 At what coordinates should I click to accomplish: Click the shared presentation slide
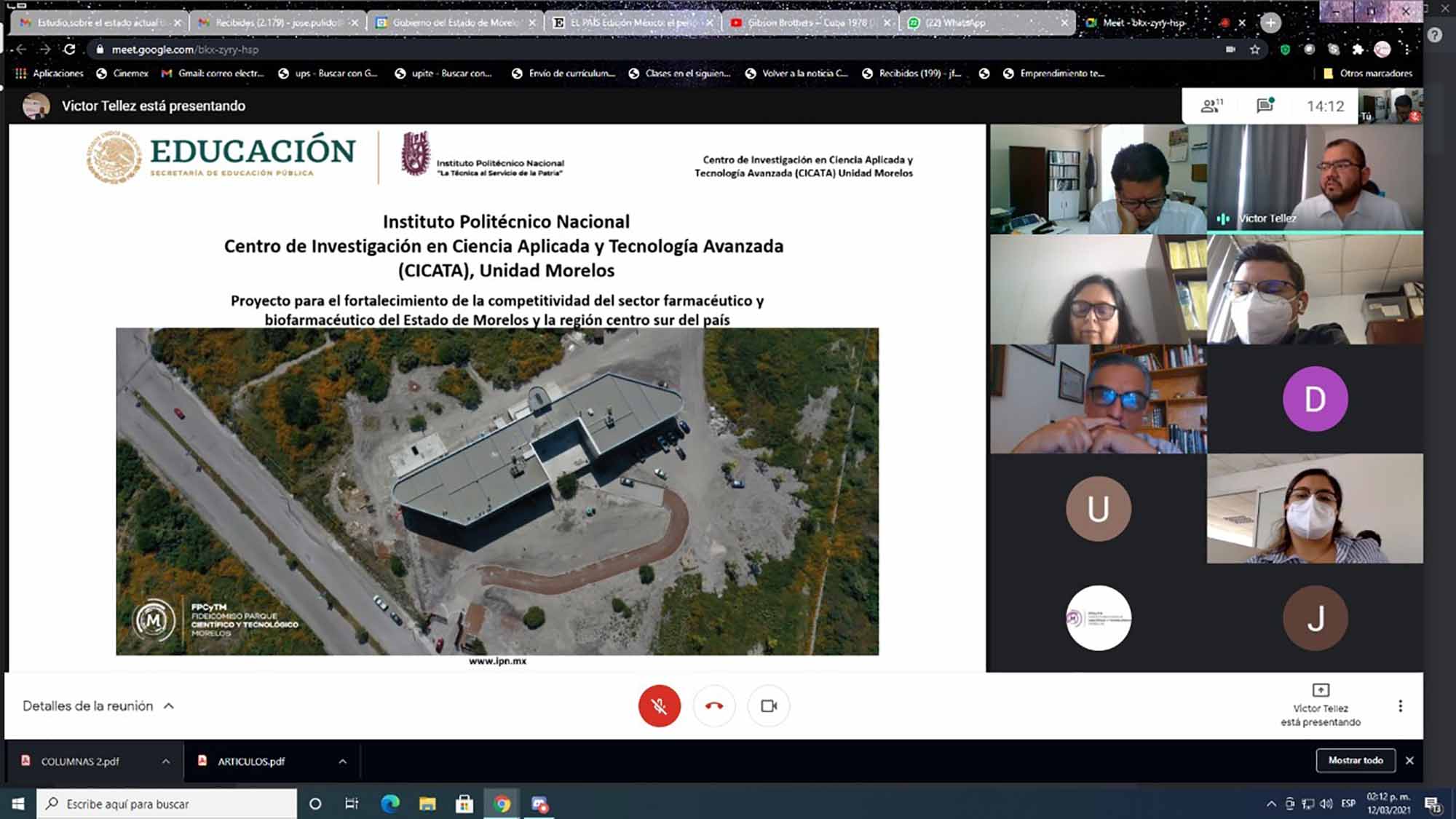[x=497, y=397]
